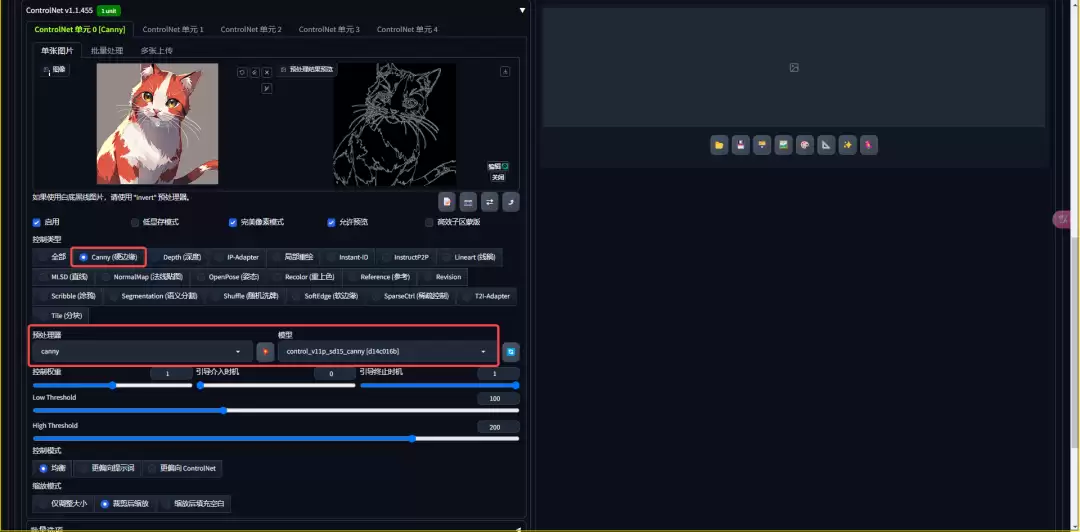The width and height of the screenshot is (1080, 532).
Task: Select Segmentation (语义分割) control type
Action: click(x=154, y=296)
